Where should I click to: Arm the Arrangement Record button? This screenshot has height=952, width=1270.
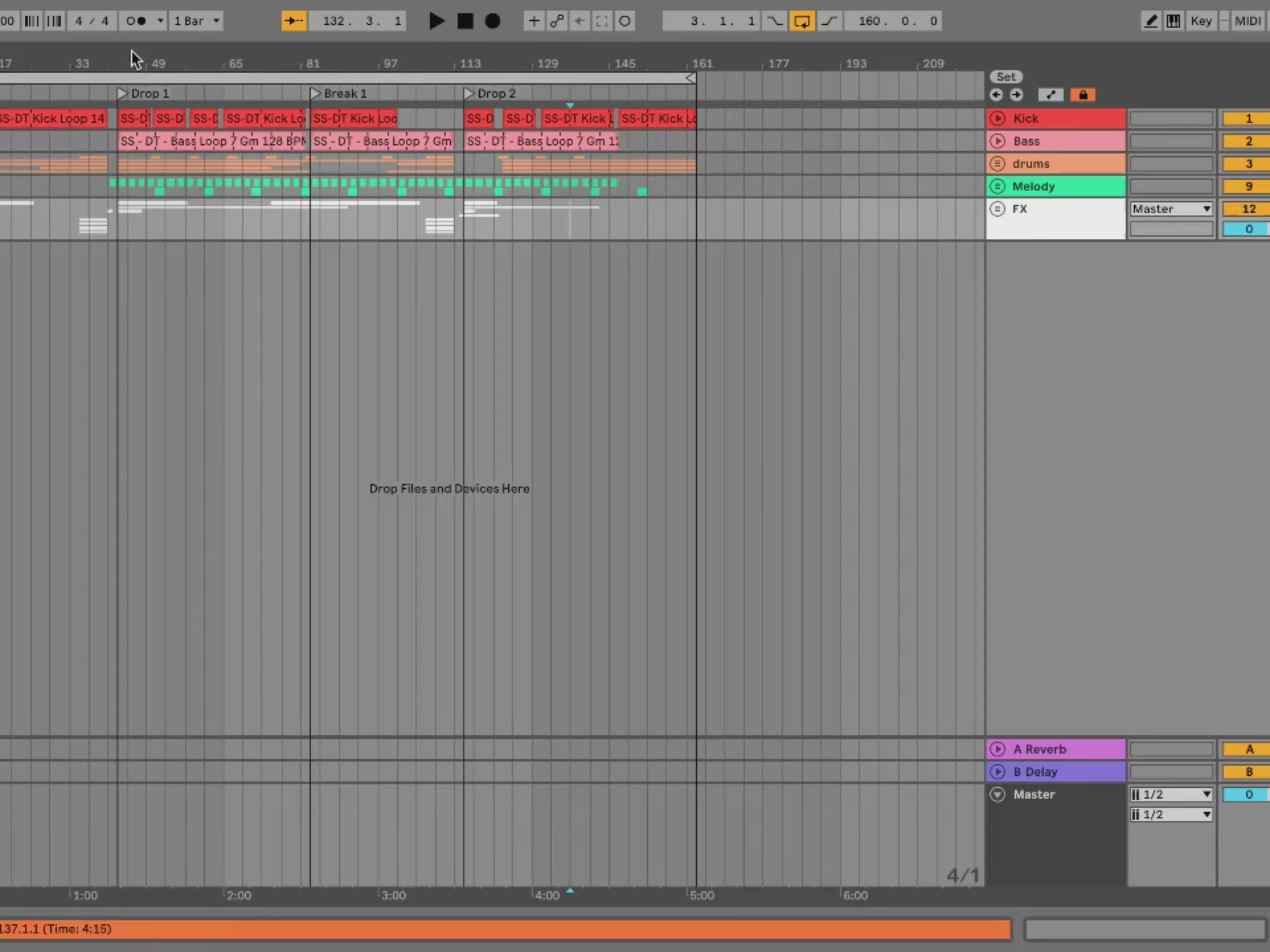click(x=493, y=21)
